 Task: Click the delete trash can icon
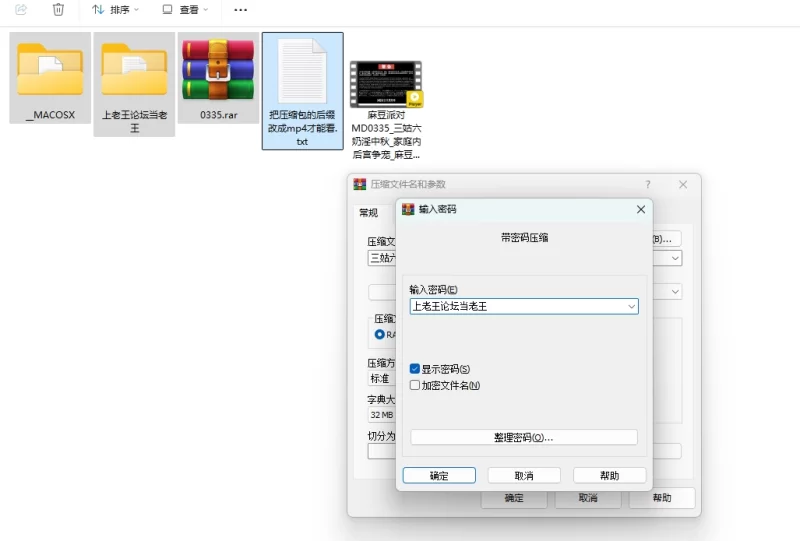pos(58,9)
